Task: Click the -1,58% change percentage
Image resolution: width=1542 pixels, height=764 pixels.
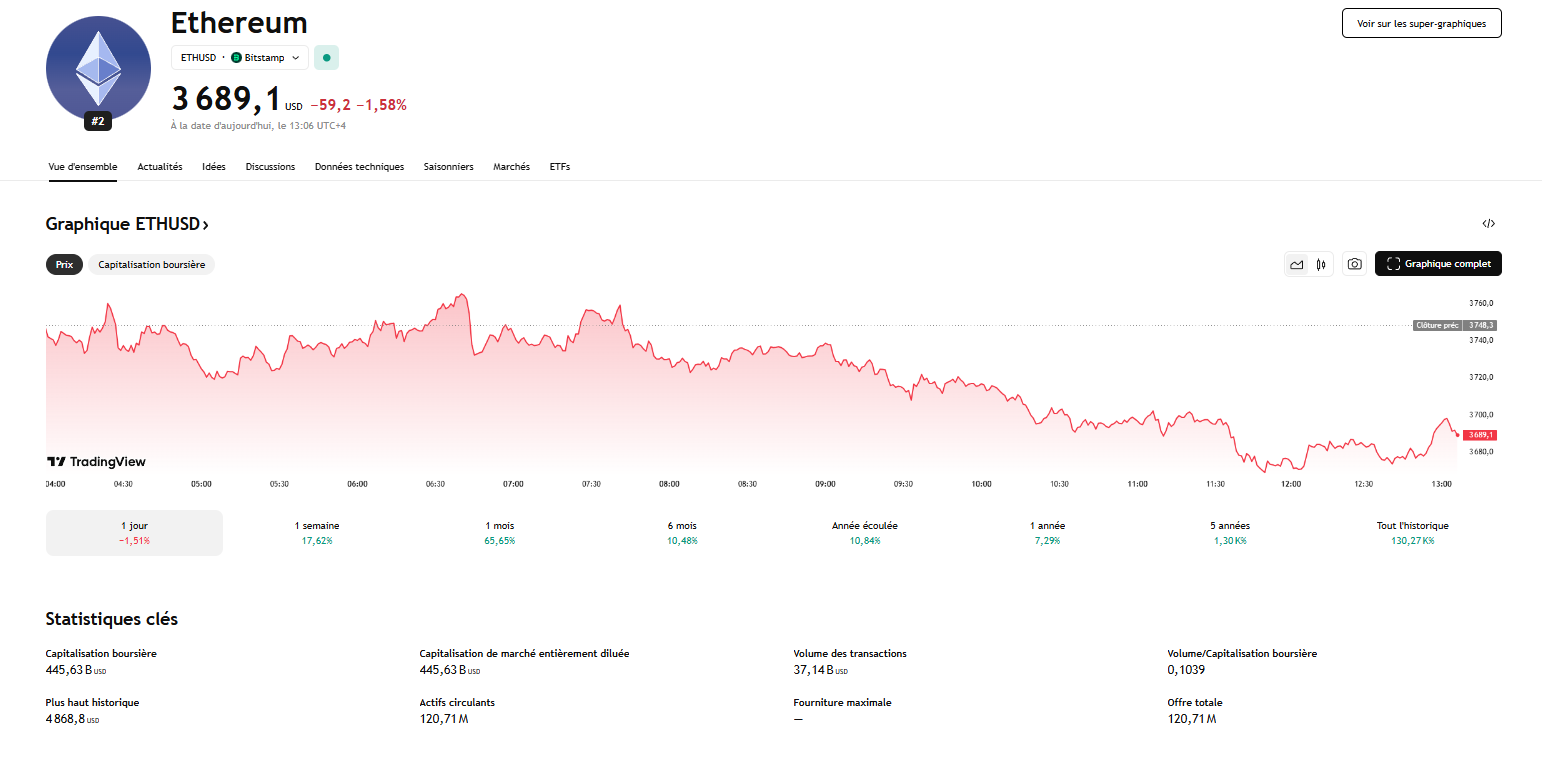Action: point(381,105)
